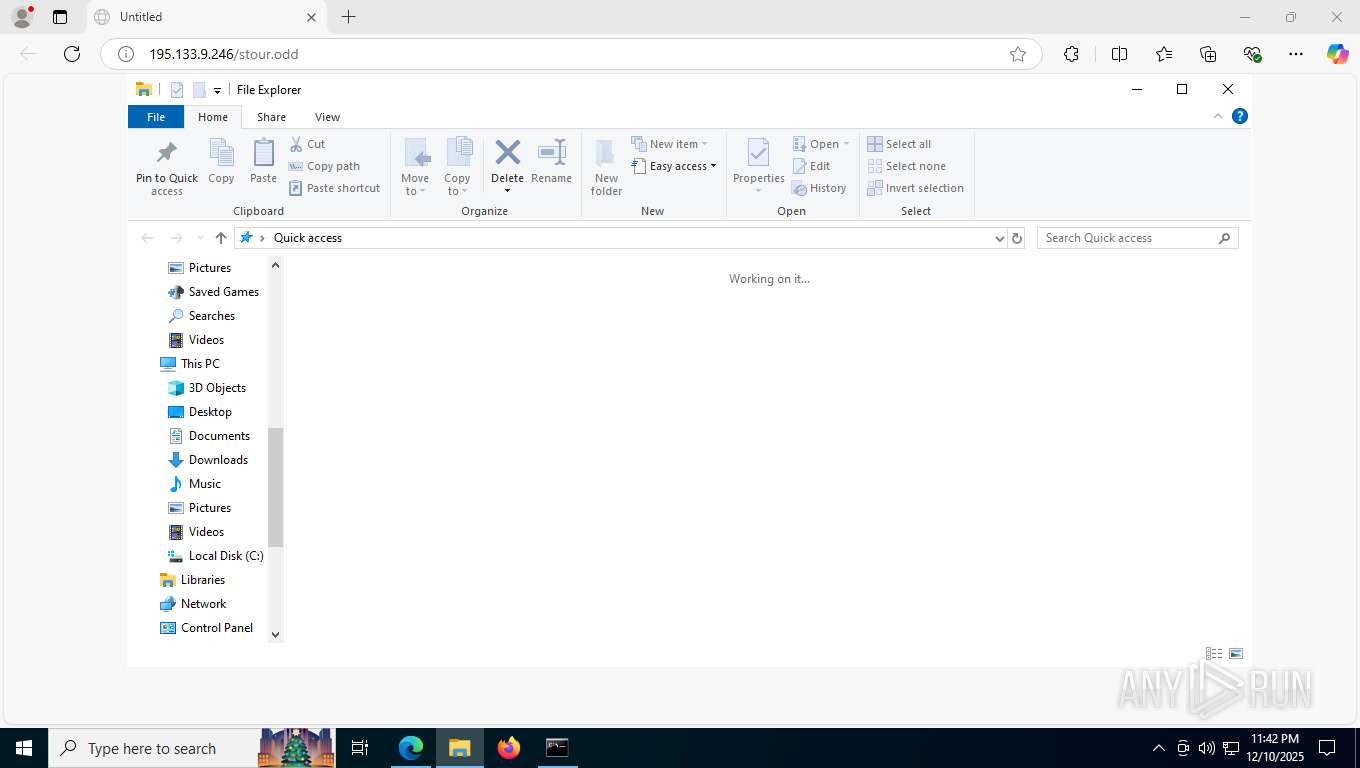Click navigation pane scroll up arrow
The width and height of the screenshot is (1360, 768).
click(276, 265)
